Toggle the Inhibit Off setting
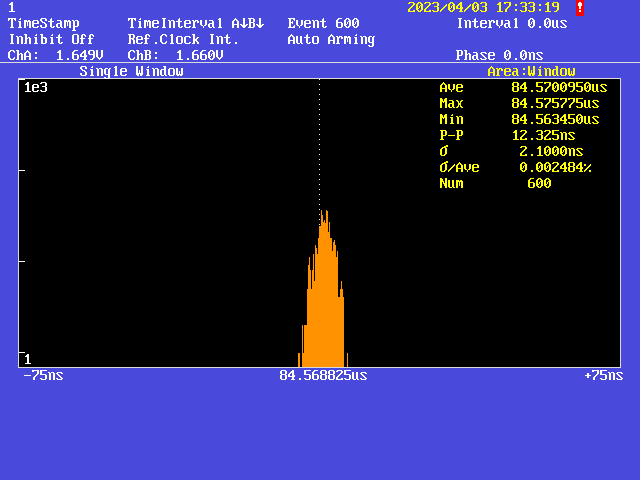Viewport: 640px width, 480px height. tap(51, 39)
